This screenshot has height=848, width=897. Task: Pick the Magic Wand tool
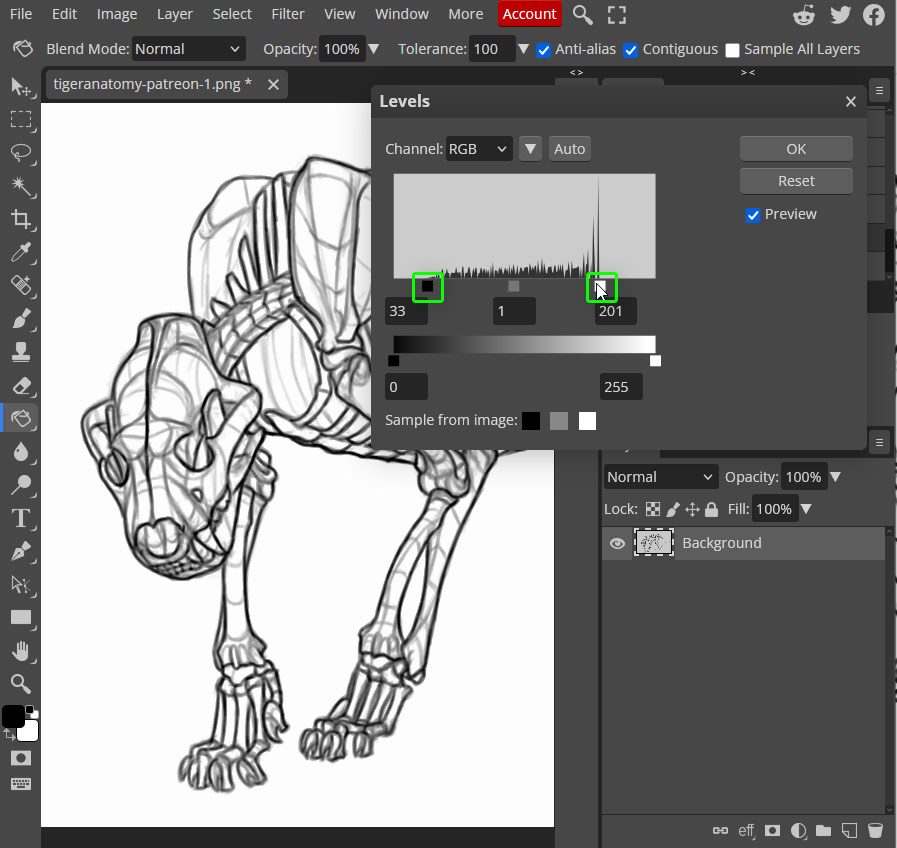pos(20,187)
